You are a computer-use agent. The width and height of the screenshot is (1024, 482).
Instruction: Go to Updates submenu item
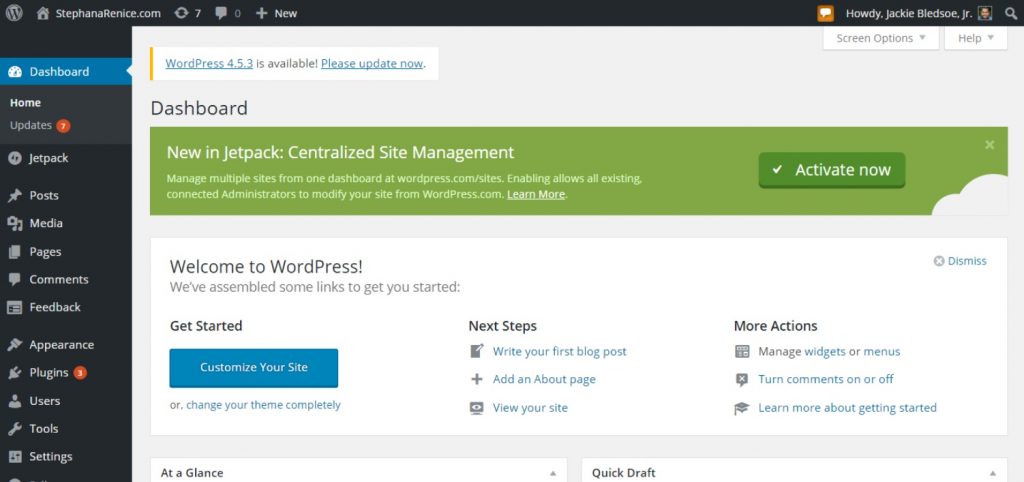tap(31, 125)
